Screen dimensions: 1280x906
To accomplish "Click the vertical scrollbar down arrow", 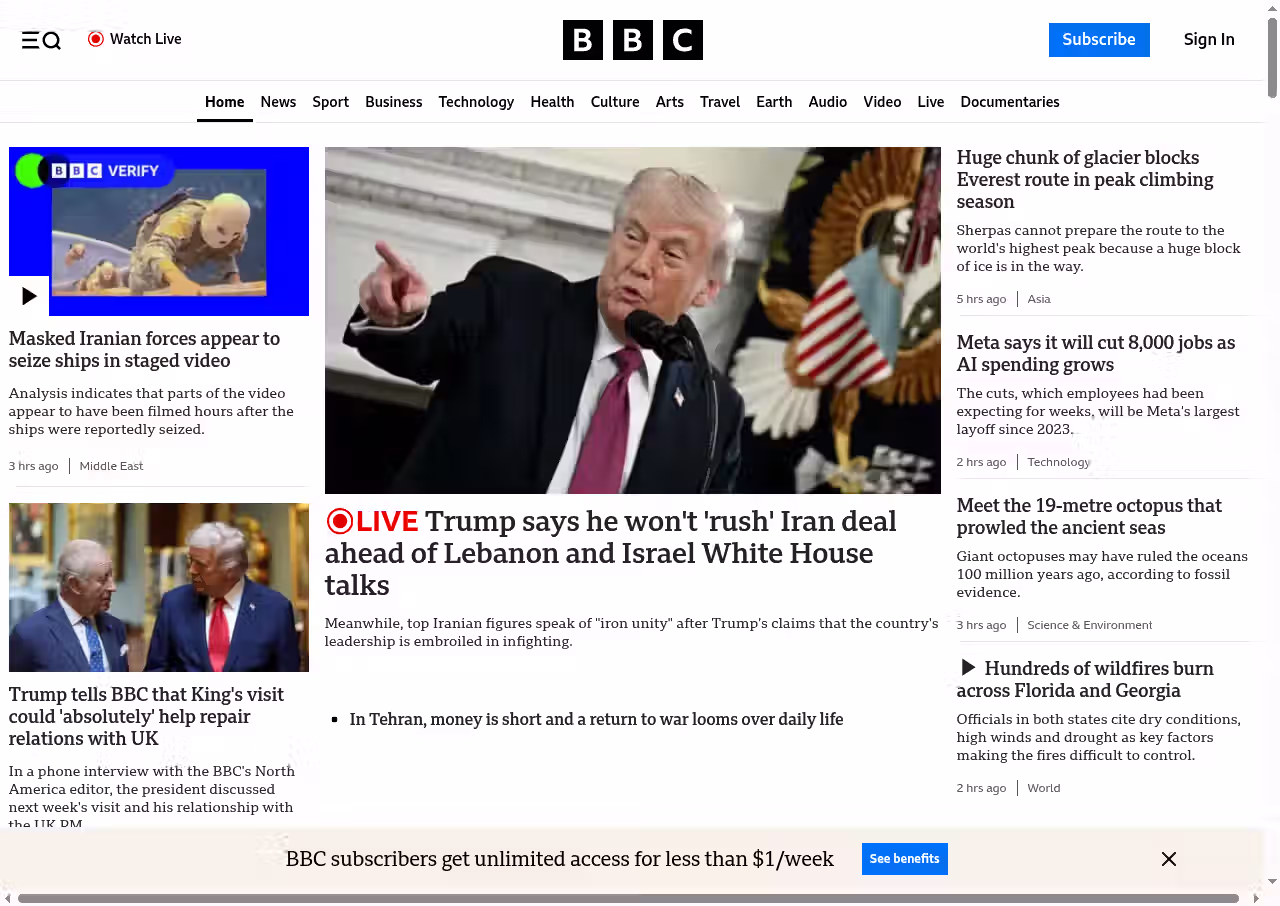I will pyautogui.click(x=1272, y=881).
